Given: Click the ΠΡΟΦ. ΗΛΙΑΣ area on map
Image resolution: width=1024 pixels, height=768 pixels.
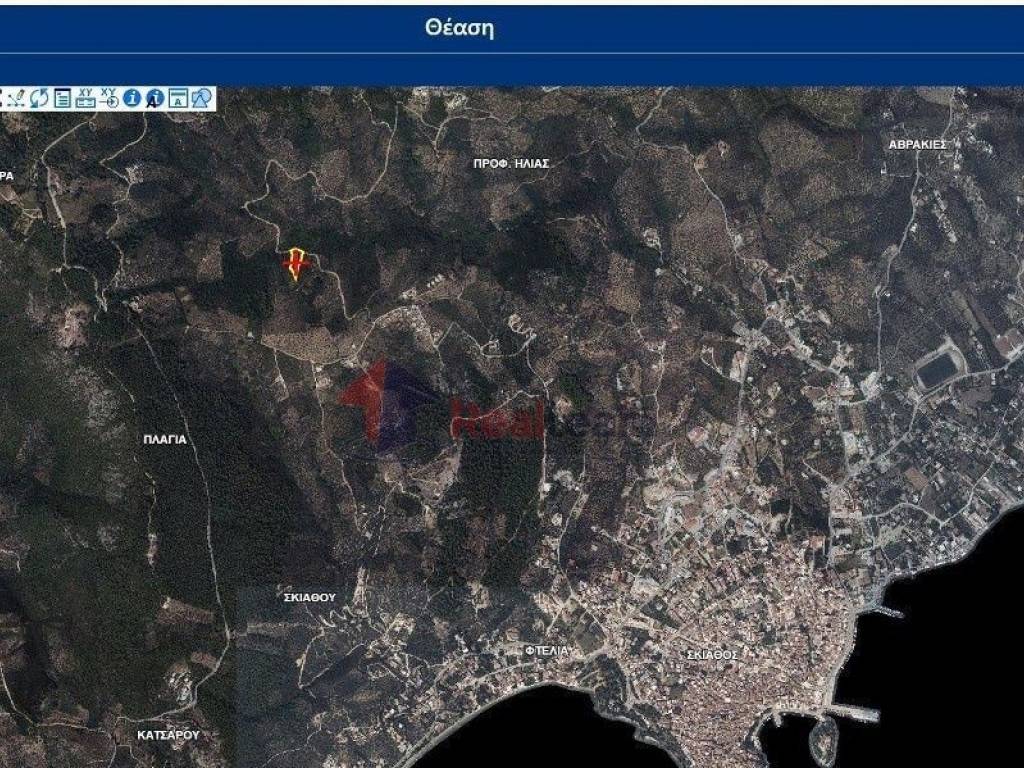Looking at the screenshot, I should pos(513,162).
